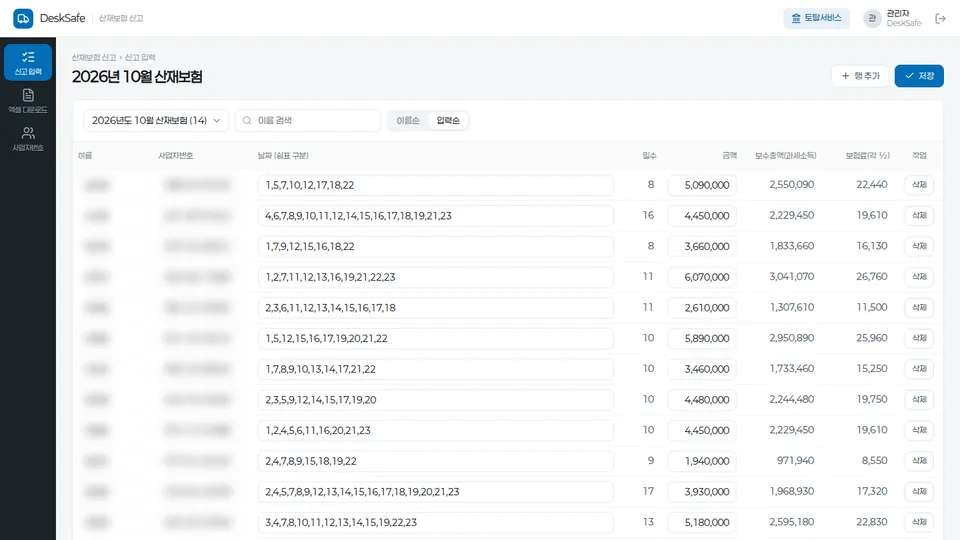Click the total wage value 971,940
960x540 pixels.
point(795,460)
